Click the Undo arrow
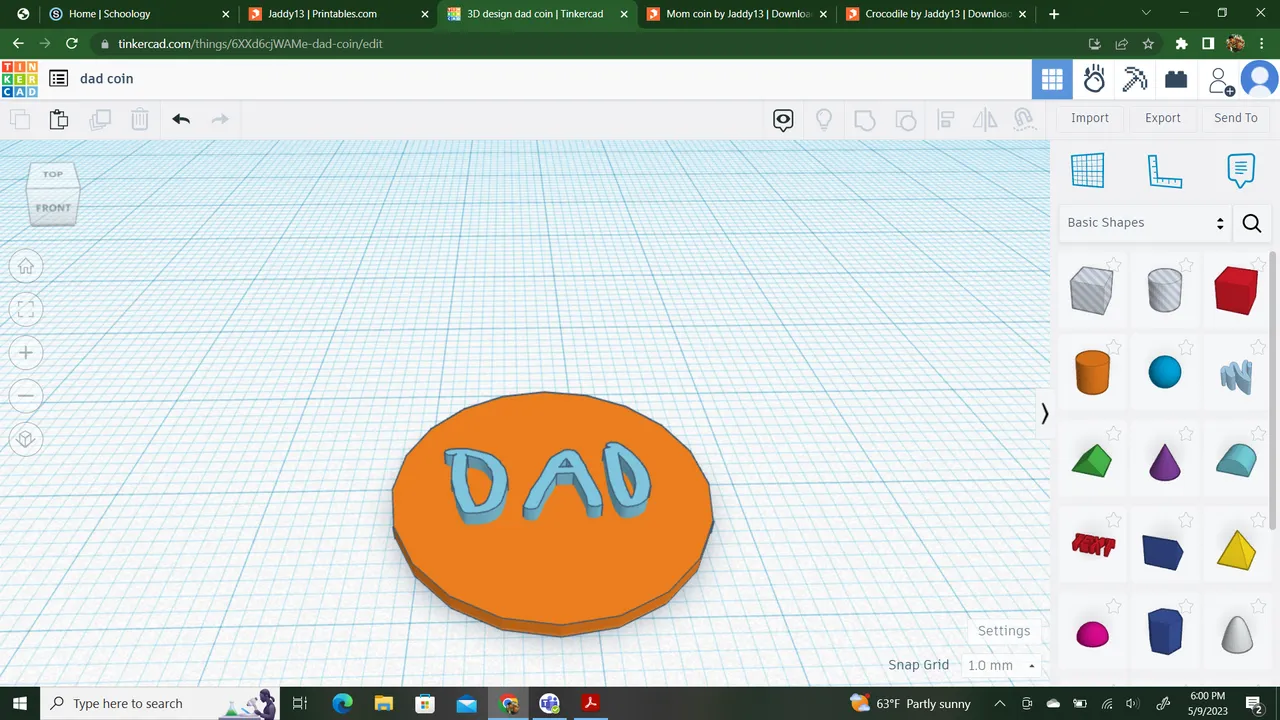Screen dimensions: 1280x720 pos(180,119)
